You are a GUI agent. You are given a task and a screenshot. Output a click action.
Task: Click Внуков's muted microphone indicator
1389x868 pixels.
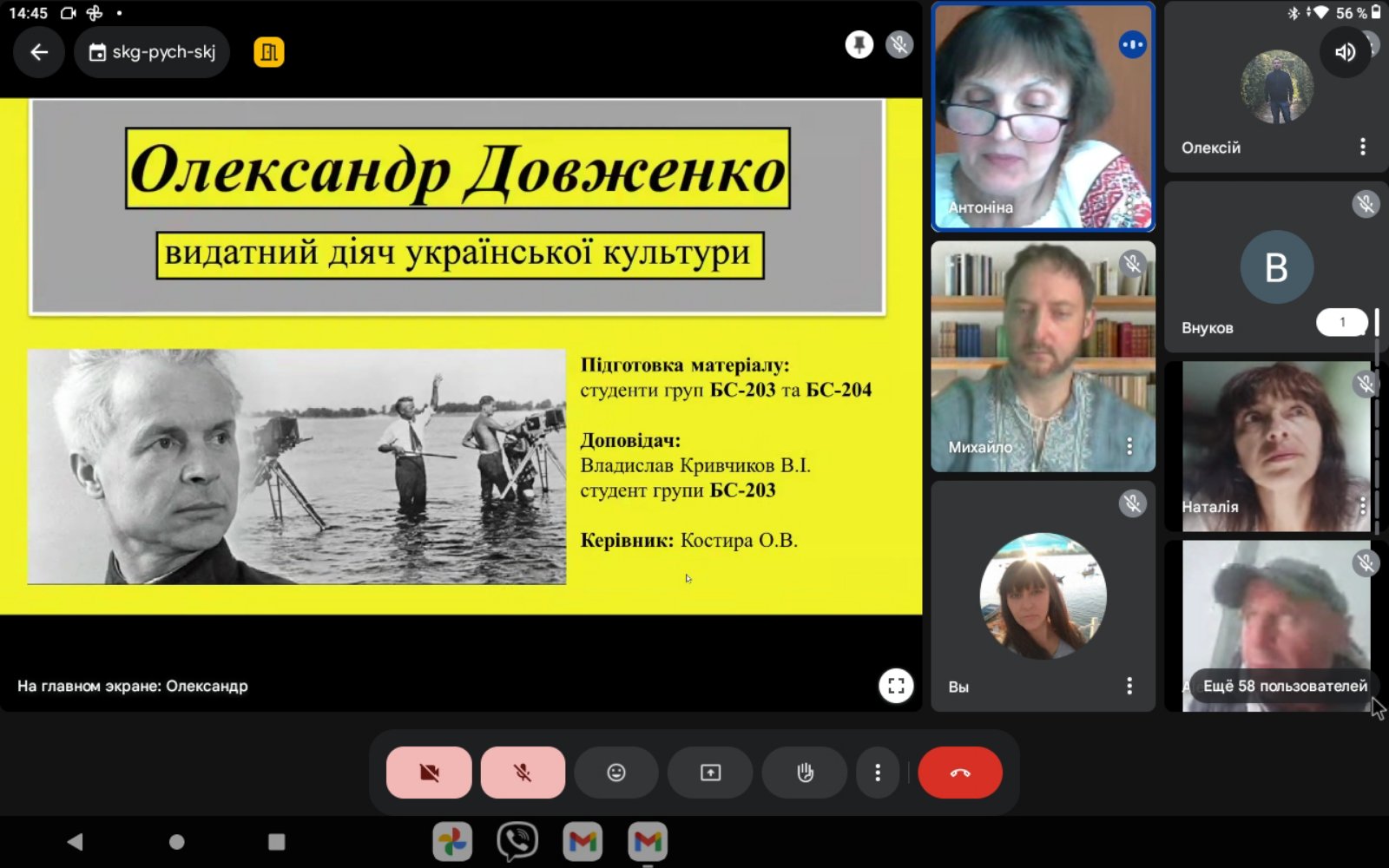(x=1366, y=204)
